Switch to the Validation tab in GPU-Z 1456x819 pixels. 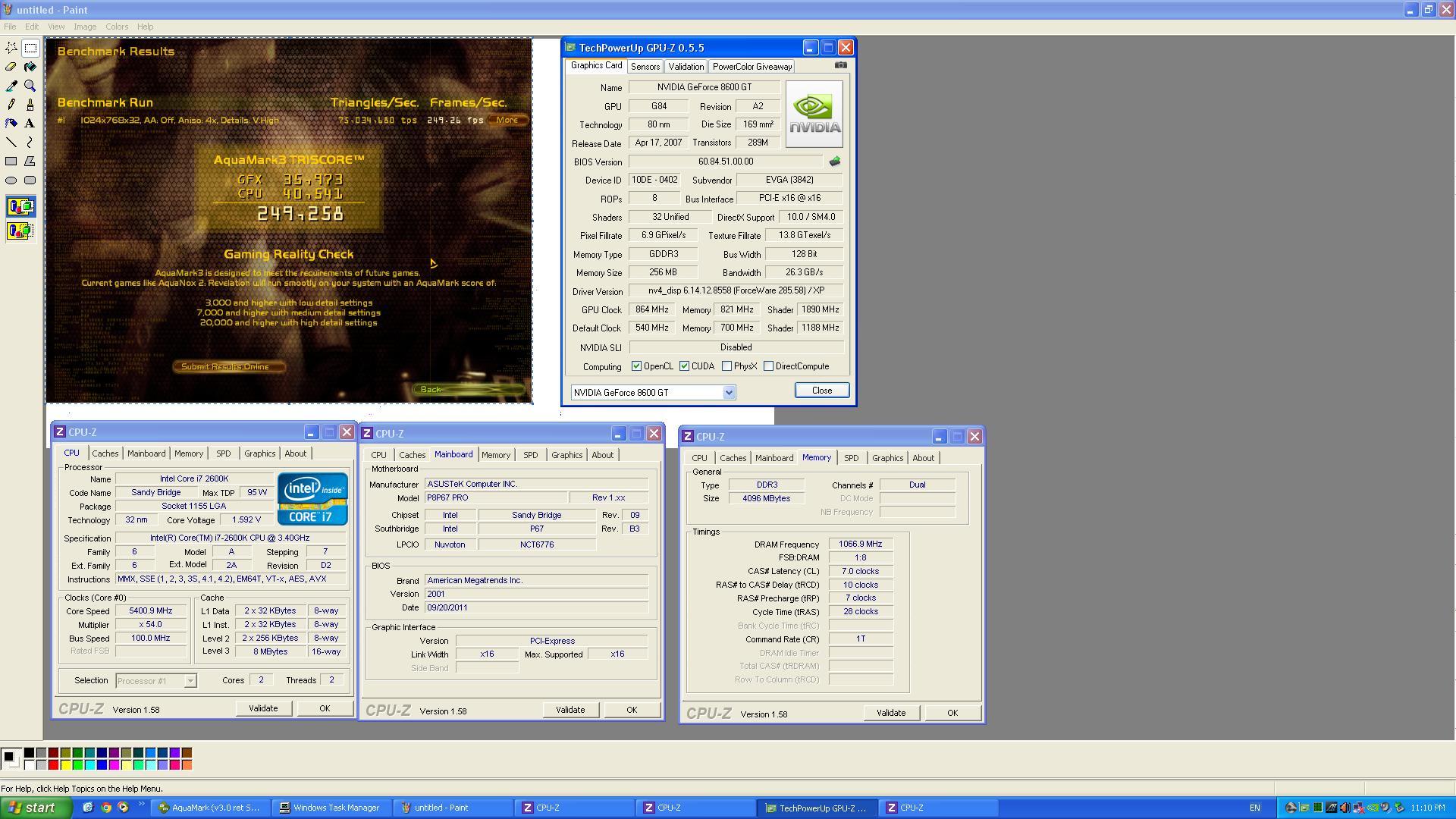pos(686,67)
